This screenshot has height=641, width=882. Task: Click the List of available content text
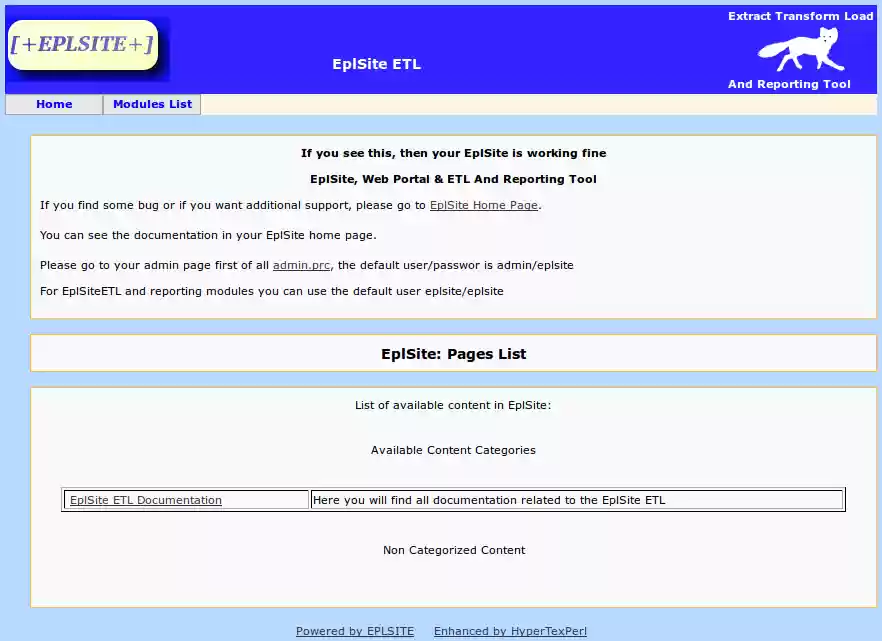453,405
